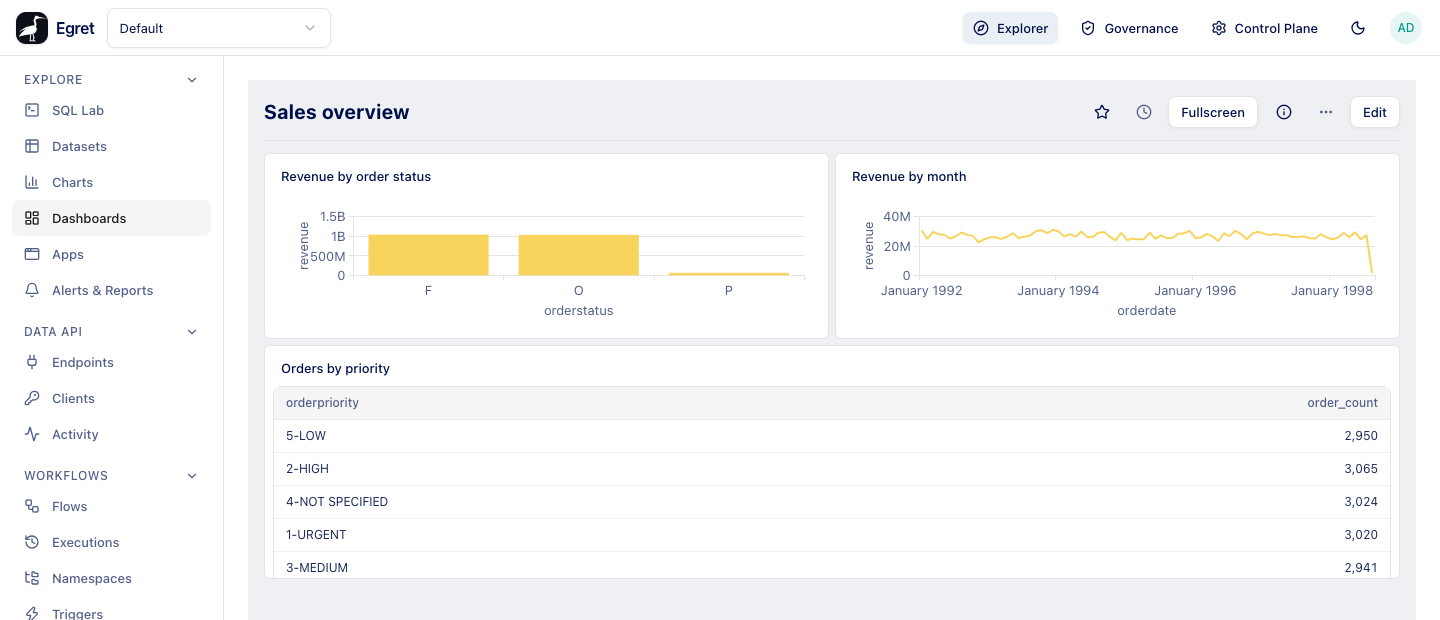
Task: Click the Revenue by month title
Action: 909,177
